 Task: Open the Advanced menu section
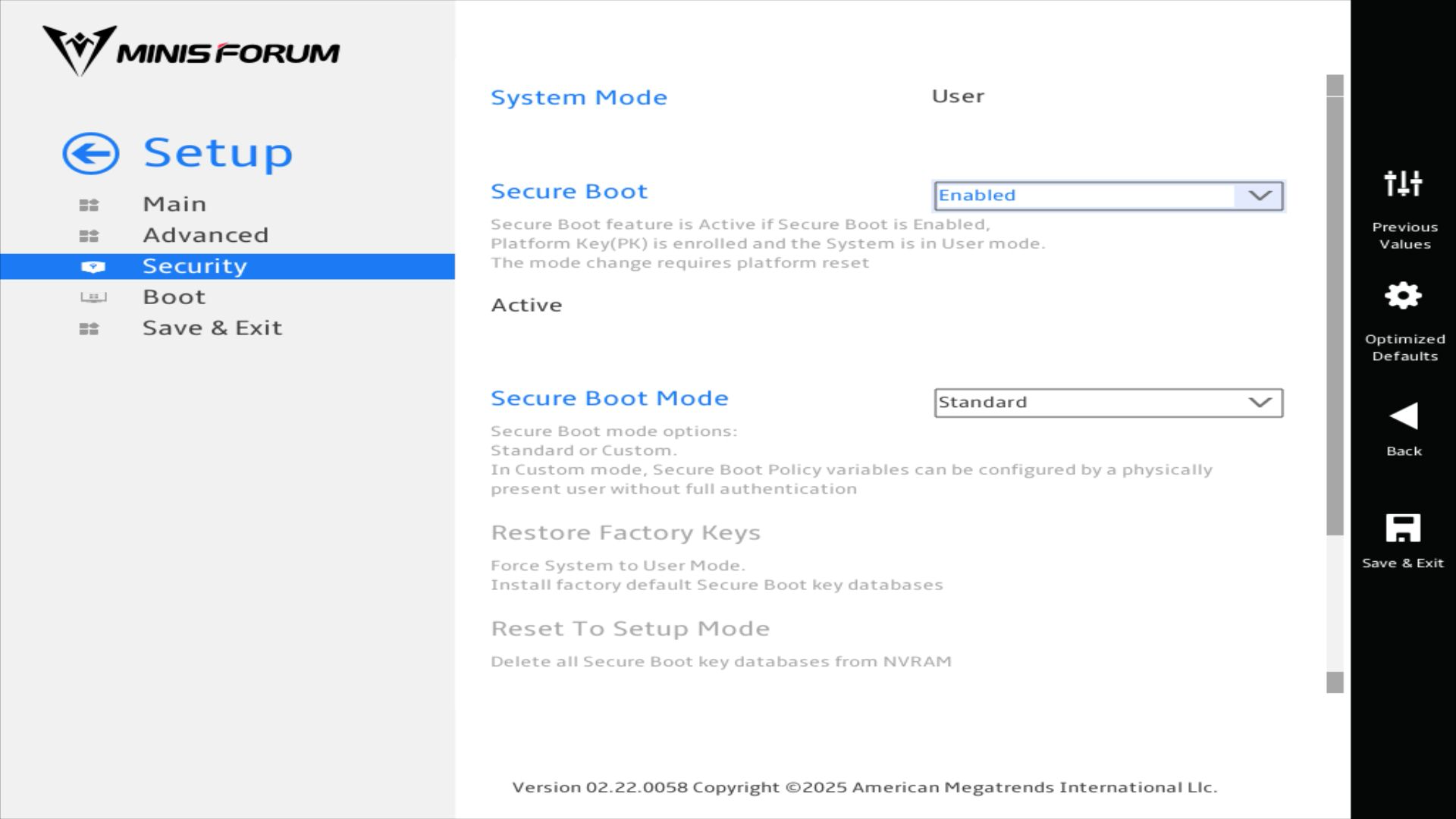tap(206, 235)
